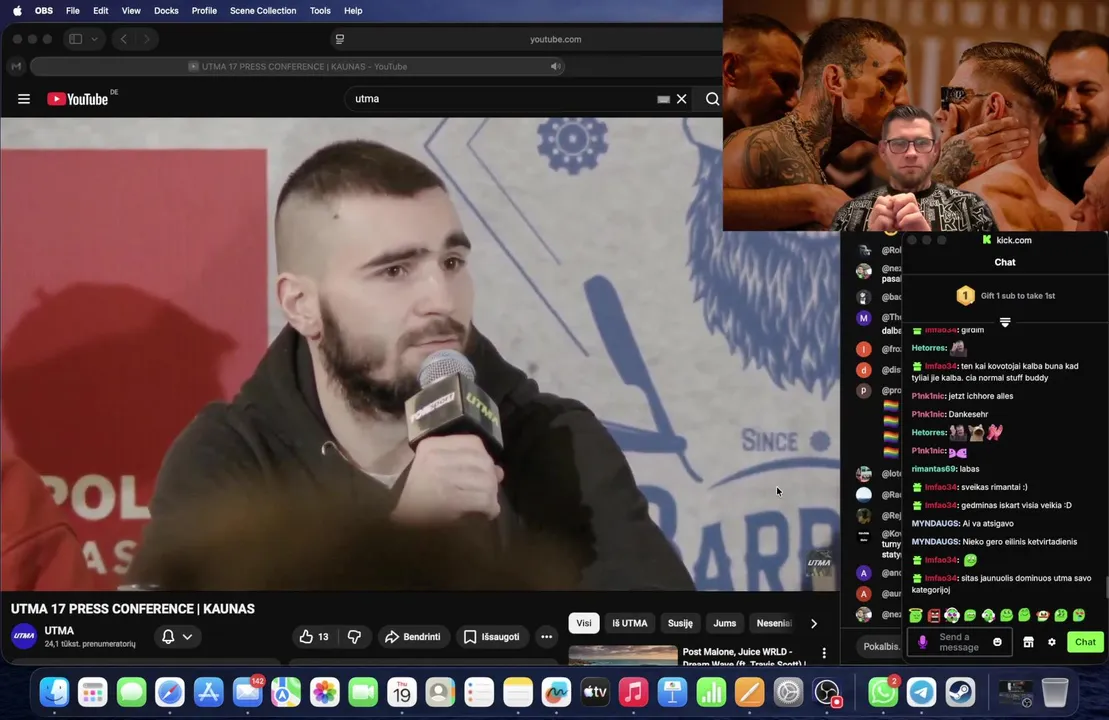The image size is (1109, 720).
Task: Open the OBS Profile menu
Action: (204, 11)
